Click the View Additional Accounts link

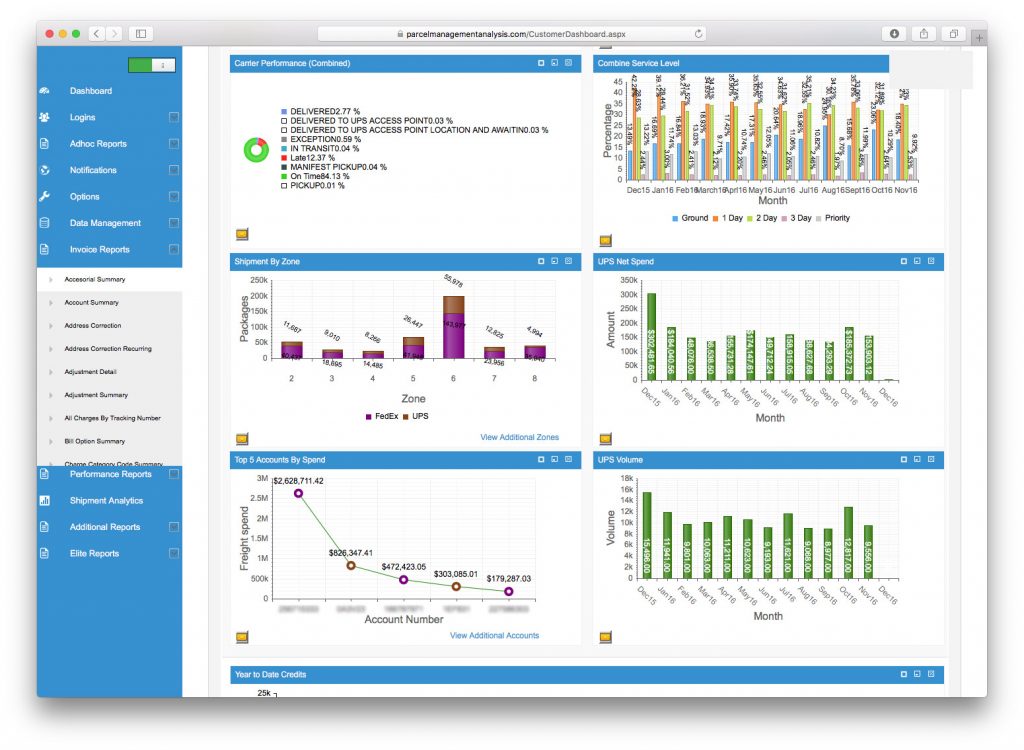point(495,635)
